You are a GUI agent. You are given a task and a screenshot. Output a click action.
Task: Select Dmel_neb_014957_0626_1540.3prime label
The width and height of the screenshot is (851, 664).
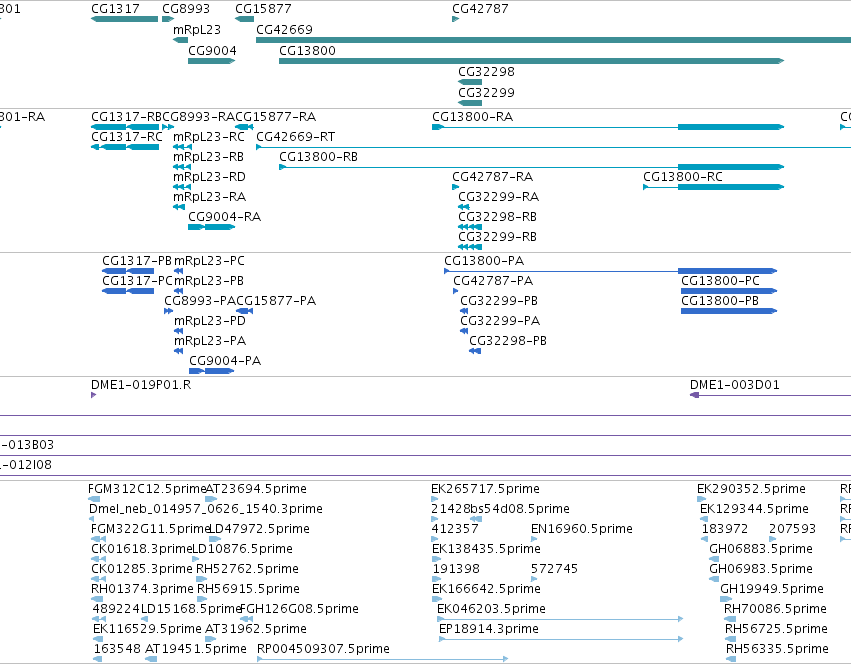(x=206, y=509)
